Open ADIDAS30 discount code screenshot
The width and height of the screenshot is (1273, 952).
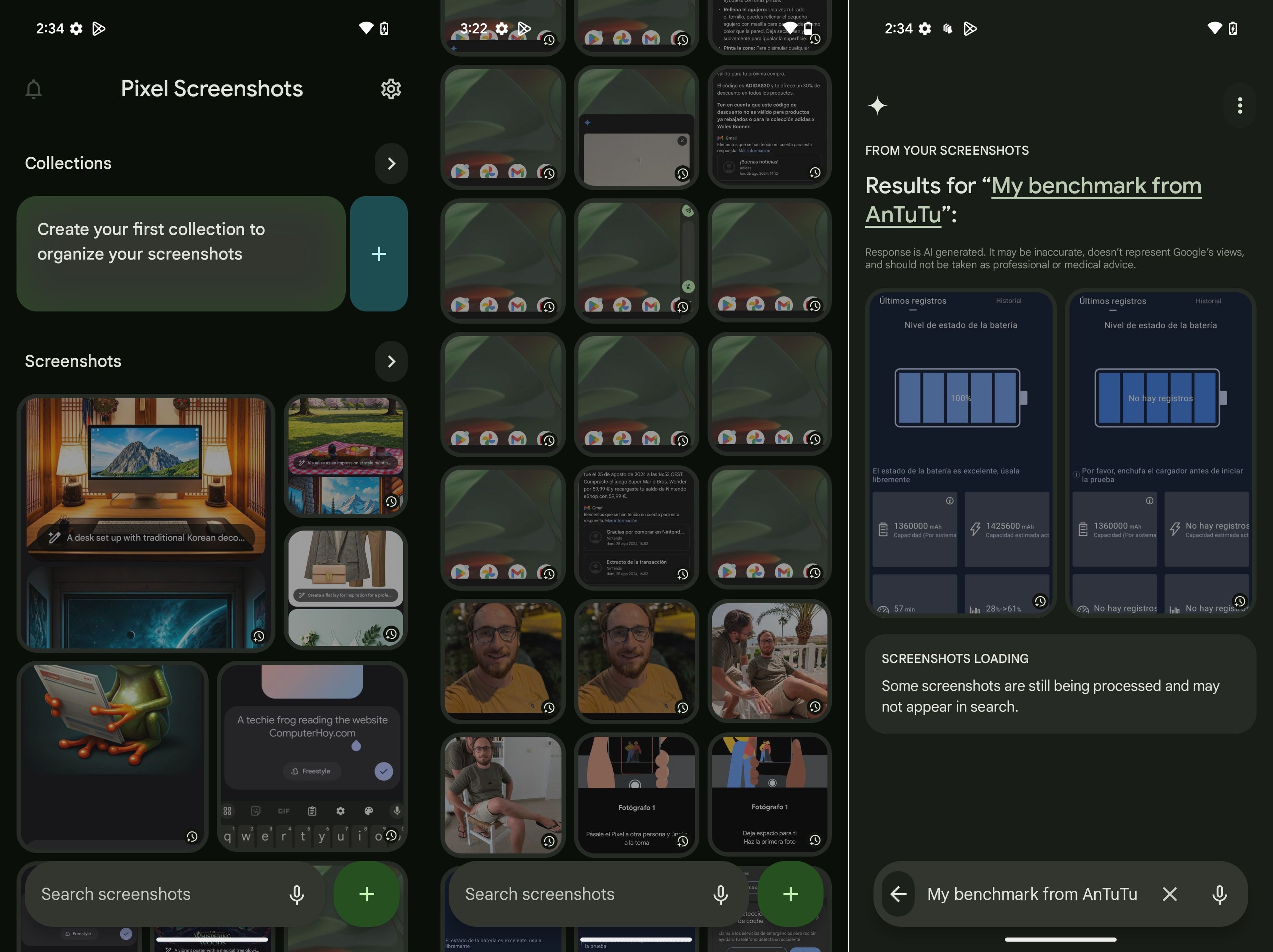(x=769, y=127)
